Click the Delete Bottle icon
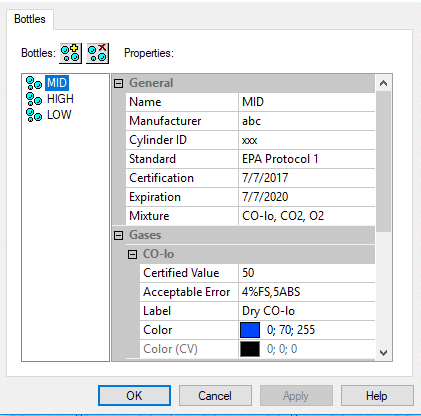Screen dimensions: 421x416 tap(97, 53)
